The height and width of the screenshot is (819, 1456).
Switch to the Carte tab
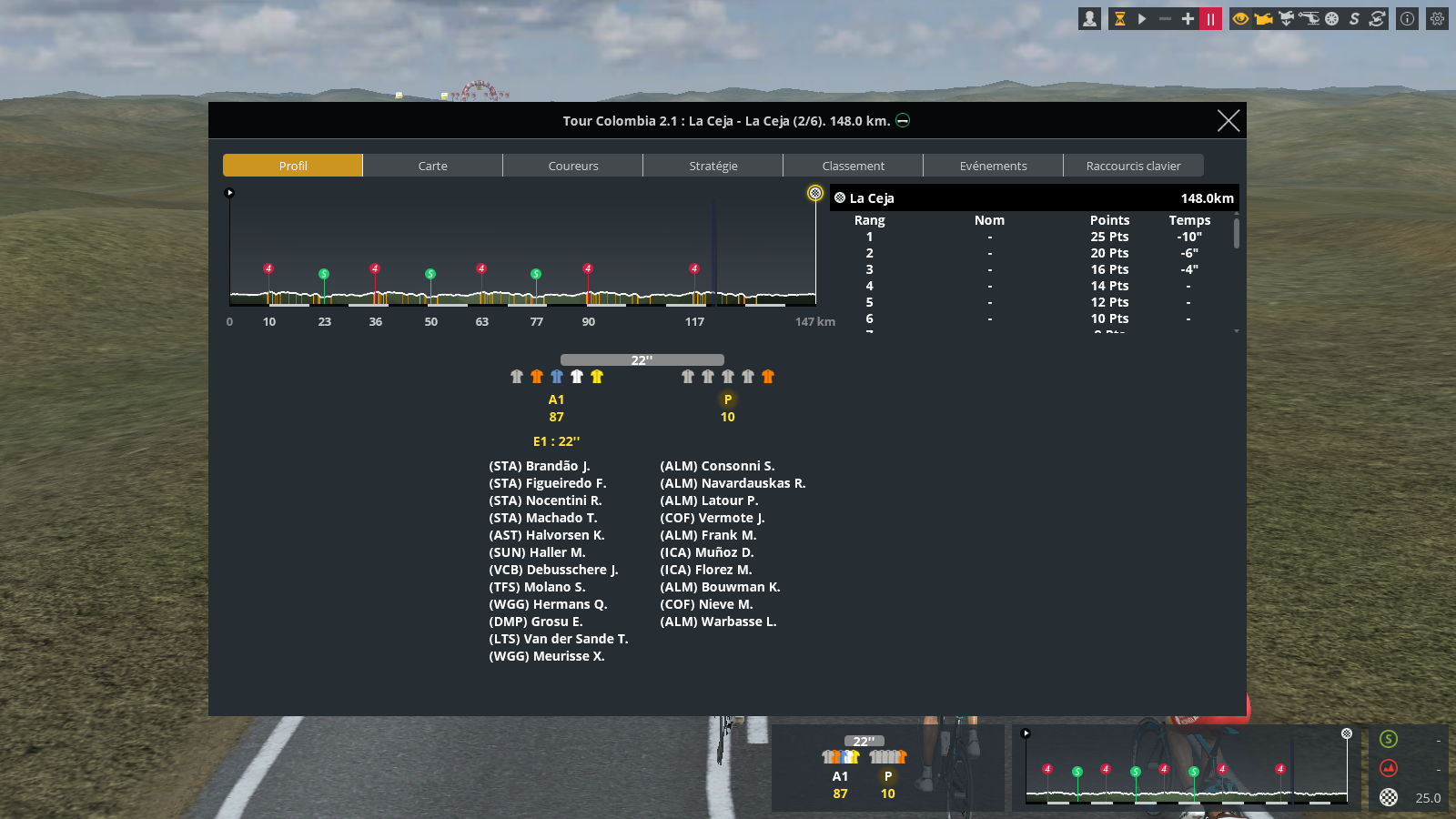(433, 166)
